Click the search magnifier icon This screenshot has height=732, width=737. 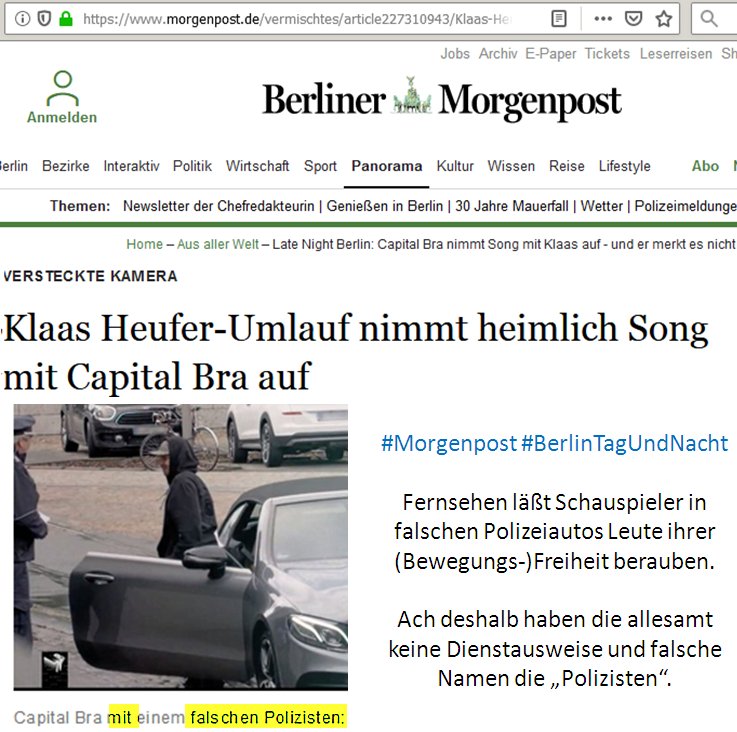(x=709, y=19)
